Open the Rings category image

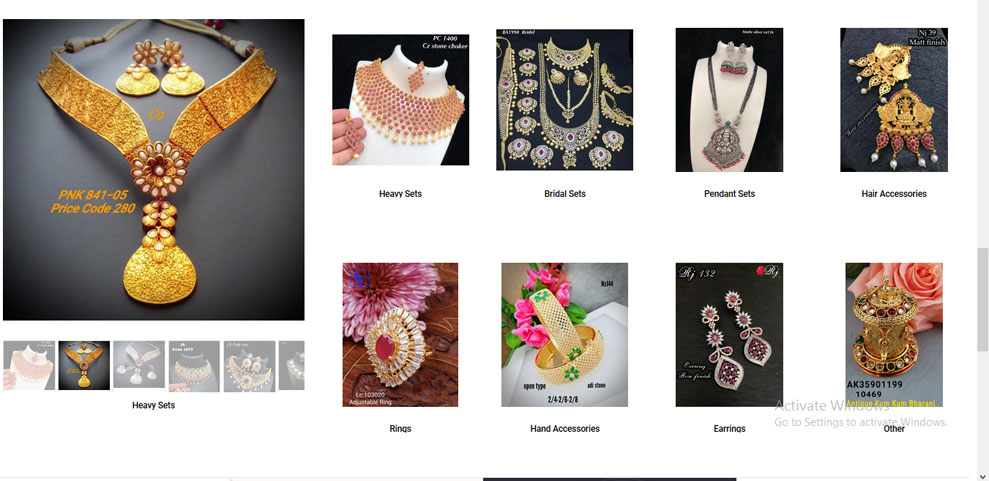tap(401, 335)
